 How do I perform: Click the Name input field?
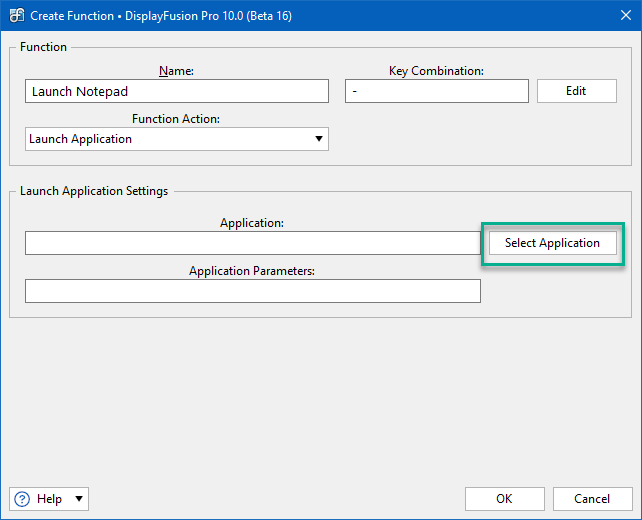coord(177,91)
